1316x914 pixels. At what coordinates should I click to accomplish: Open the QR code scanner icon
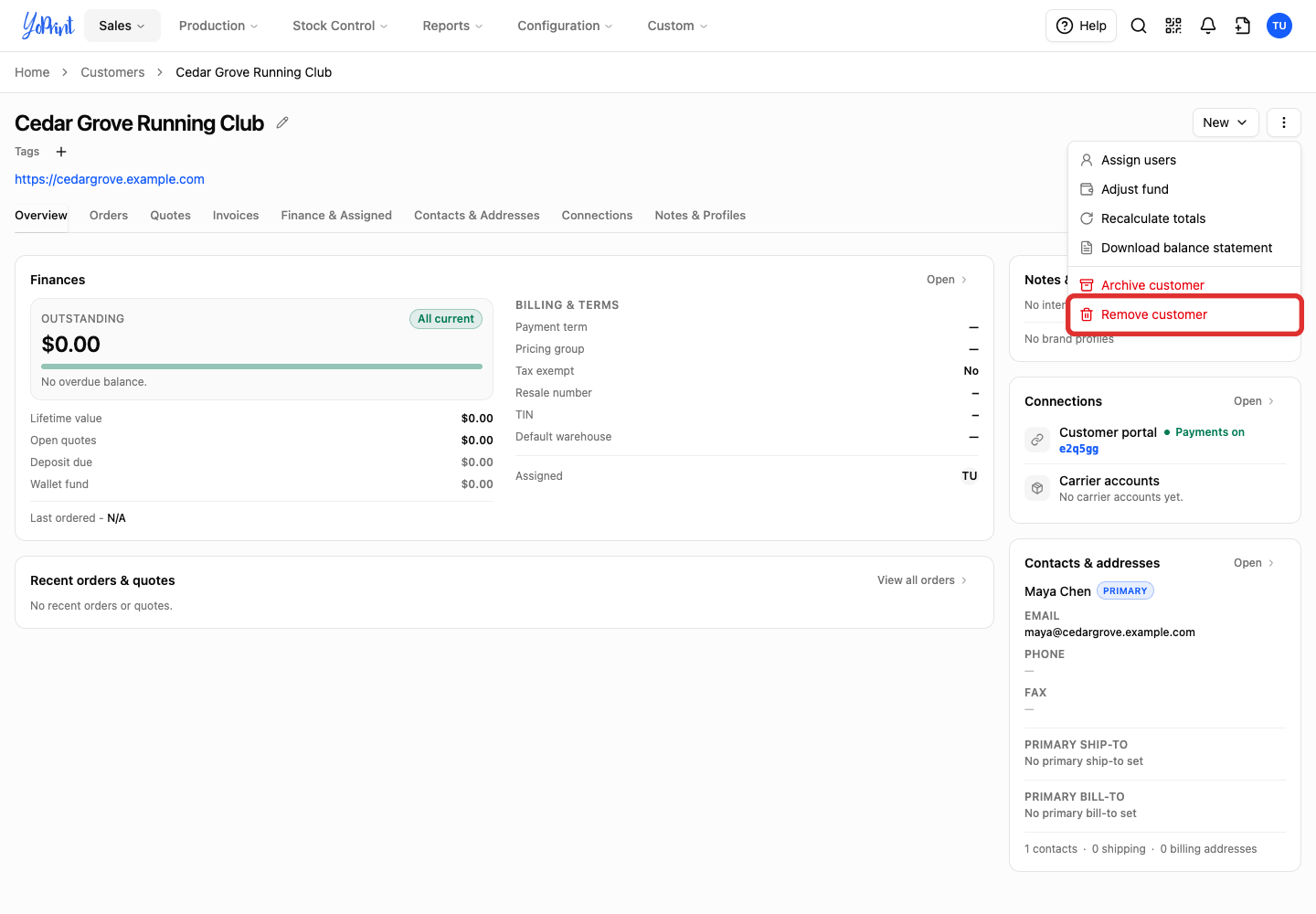[x=1173, y=26]
